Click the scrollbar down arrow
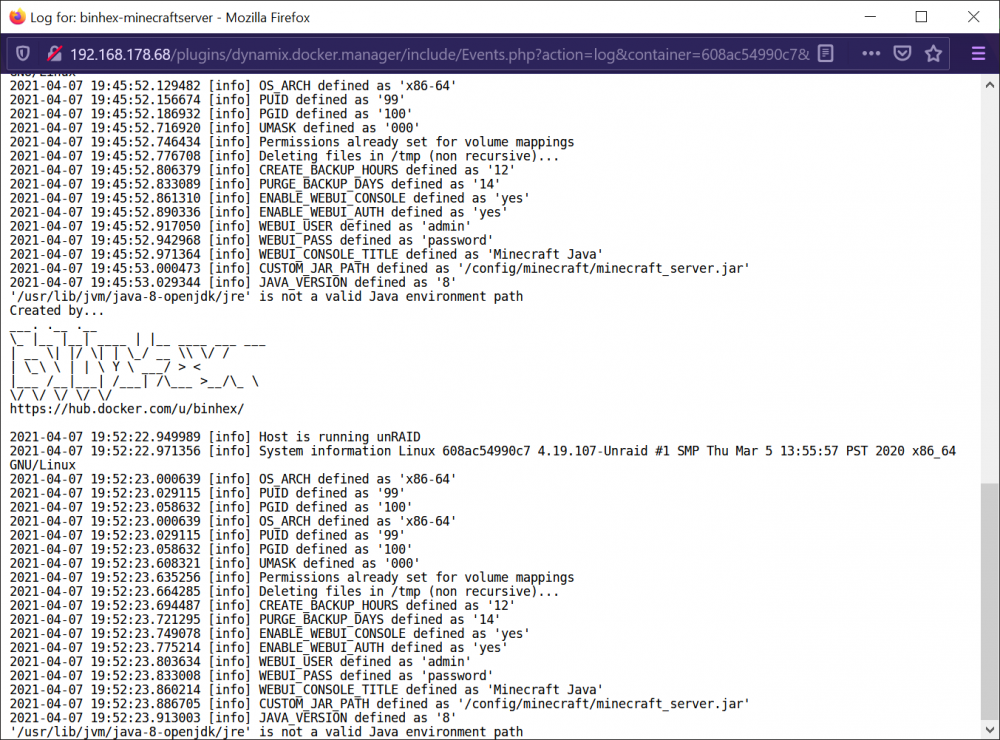This screenshot has height=740, width=1000. tap(990, 730)
